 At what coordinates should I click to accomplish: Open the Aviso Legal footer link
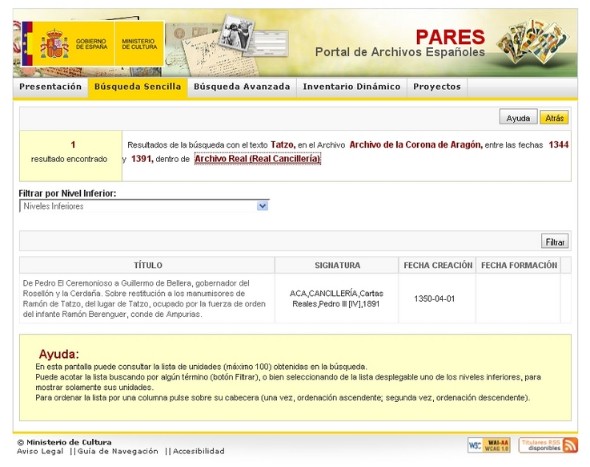pyautogui.click(x=40, y=451)
